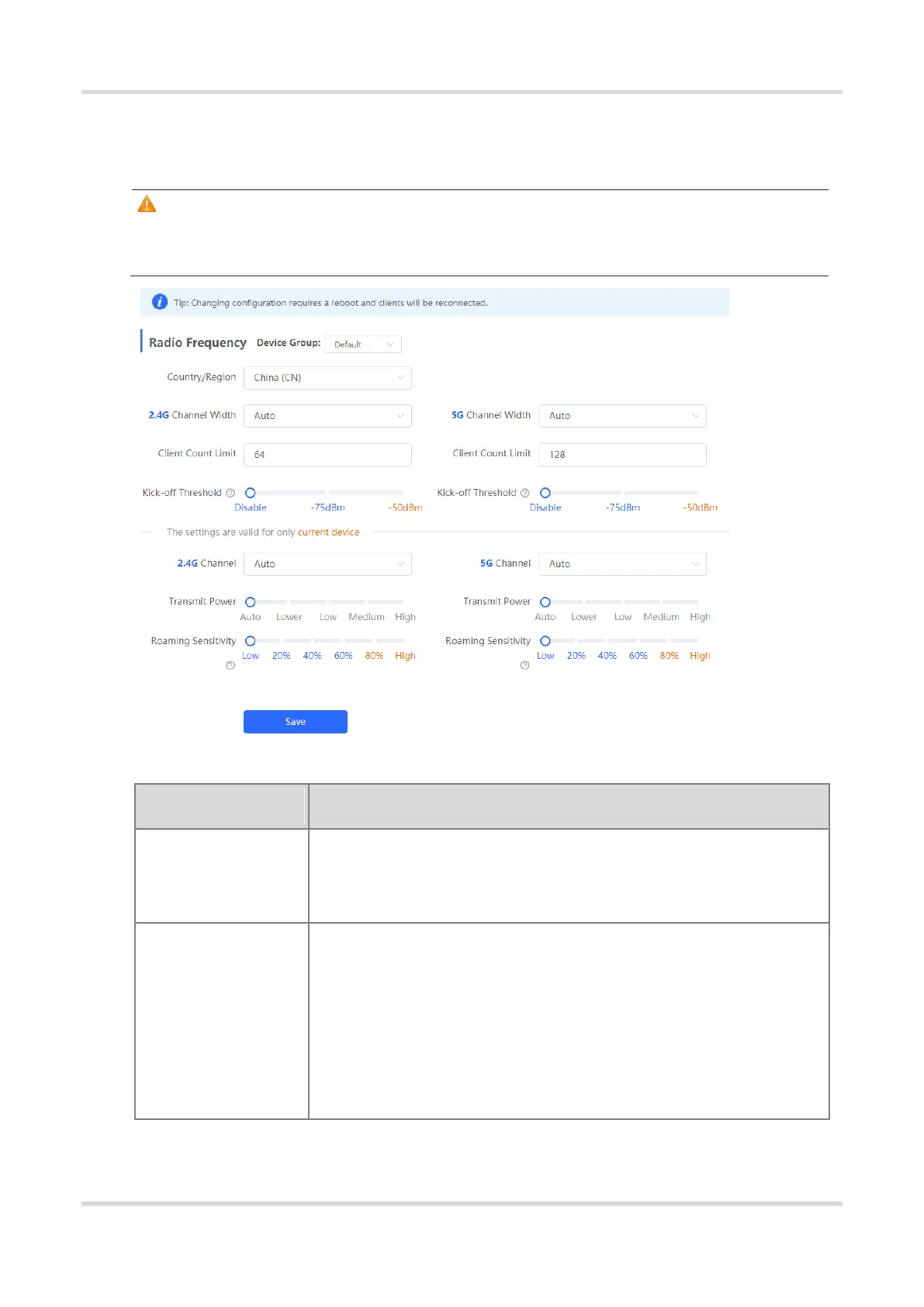The image size is (924, 1307).
Task: Choose High for 2.4G Transmit Power
Action: pyautogui.click(x=405, y=617)
